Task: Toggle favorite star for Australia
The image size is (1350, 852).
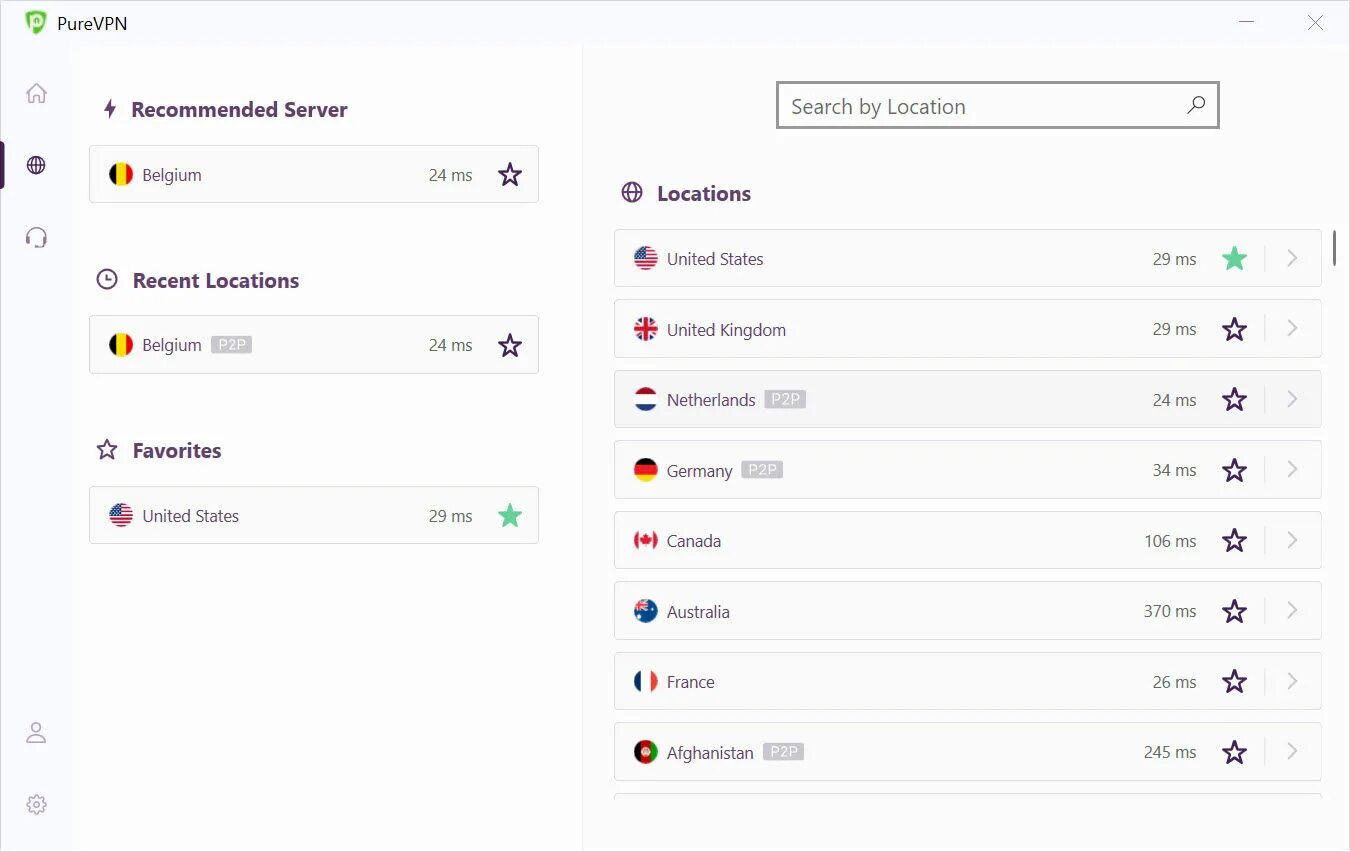Action: 1235,611
